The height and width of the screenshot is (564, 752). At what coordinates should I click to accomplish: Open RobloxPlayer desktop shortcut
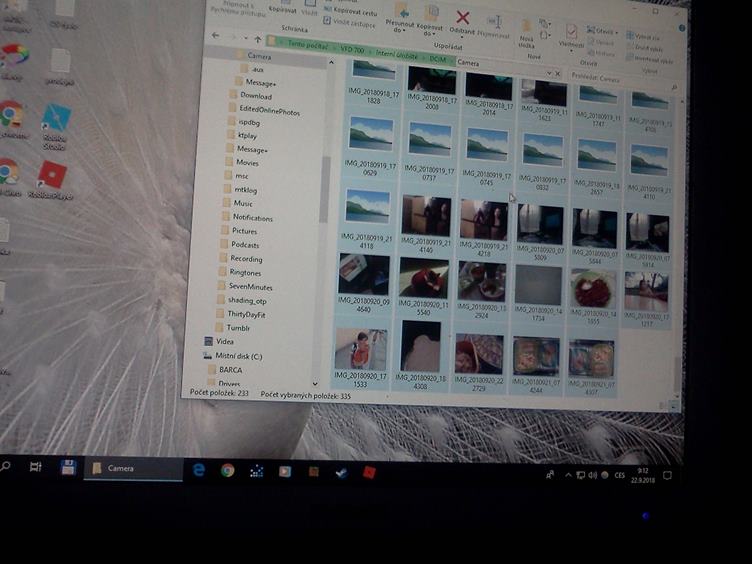51,180
